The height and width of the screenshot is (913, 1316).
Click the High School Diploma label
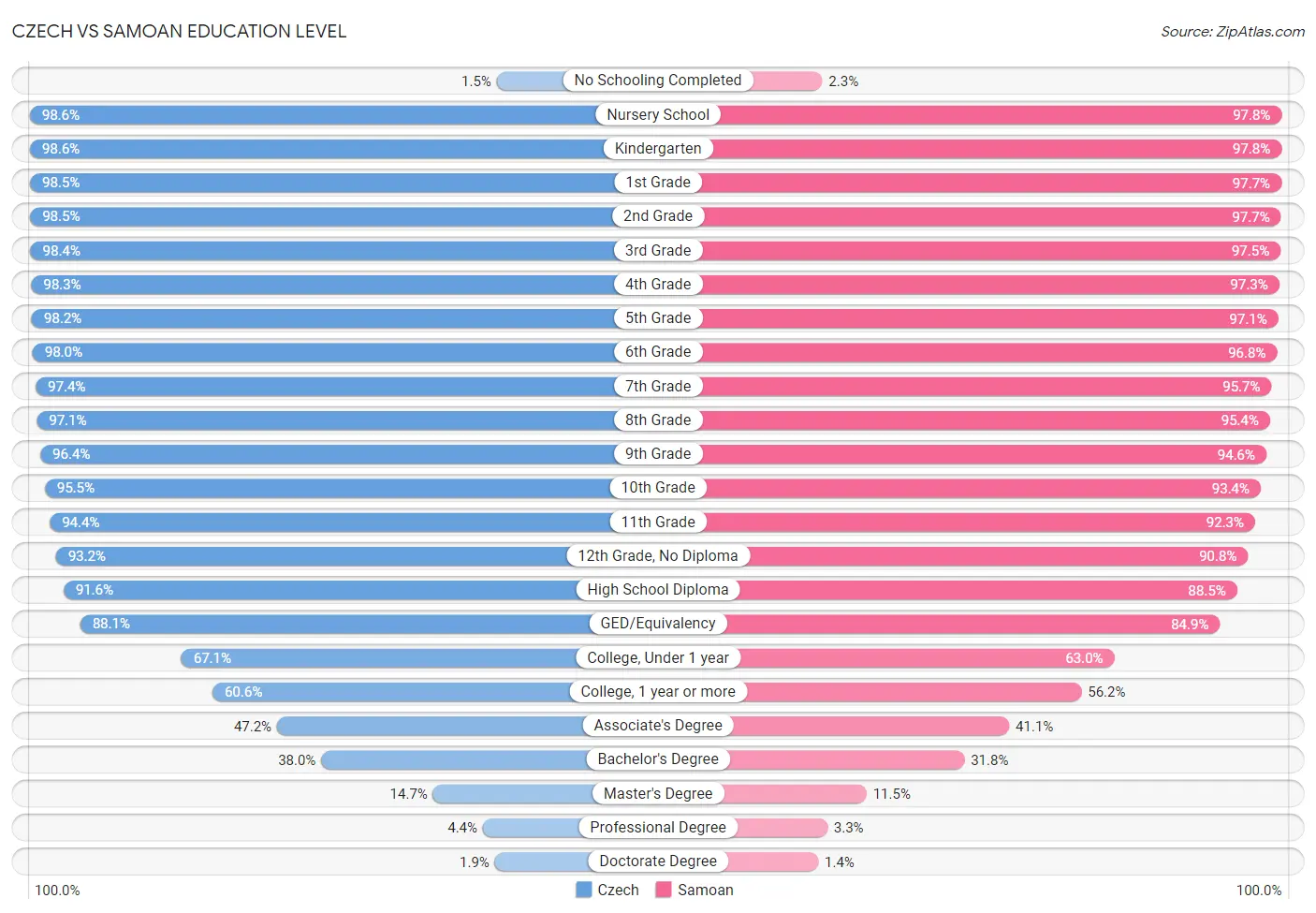tap(658, 589)
